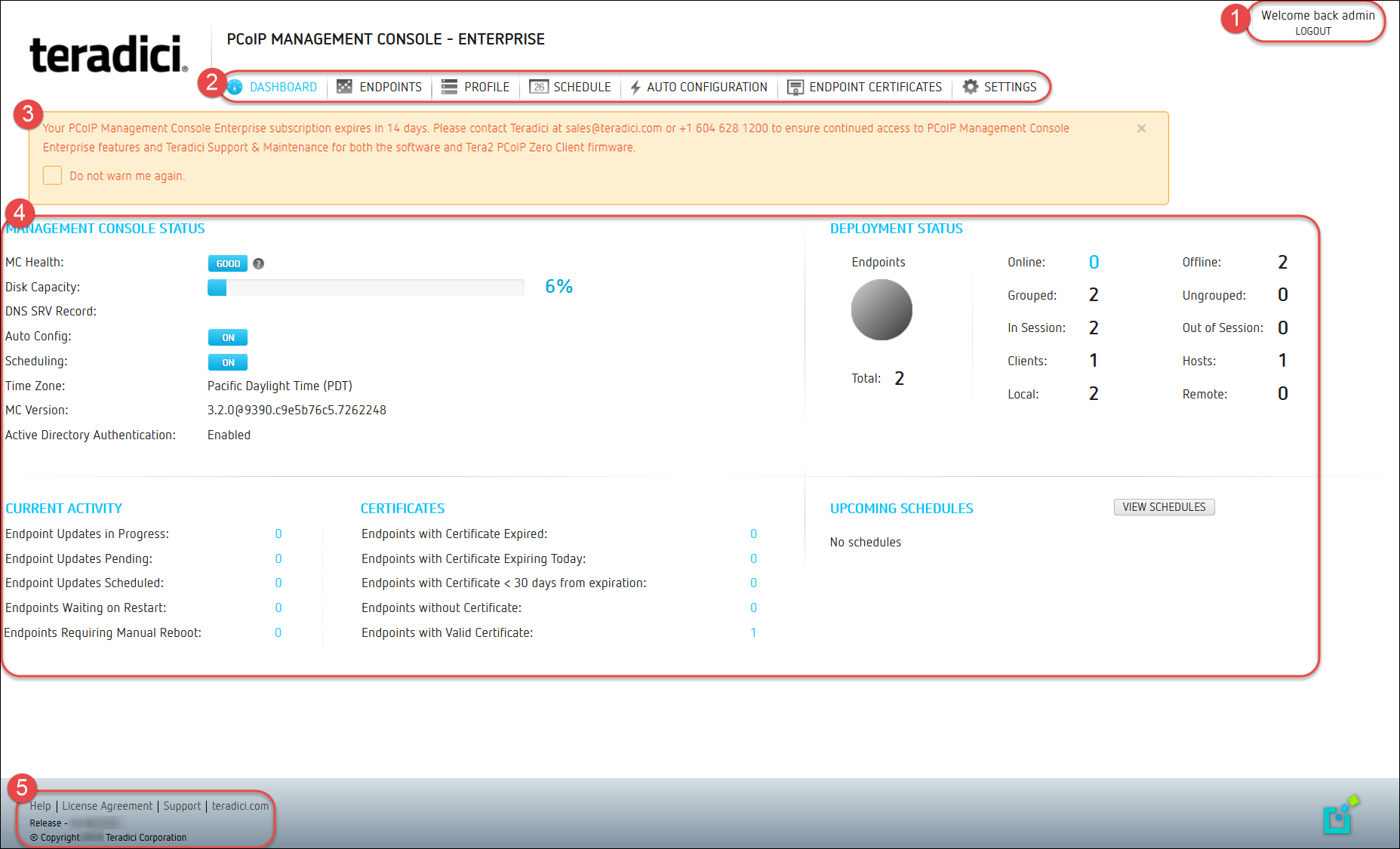Click the Auto Configuration lightning icon
The height and width of the screenshot is (849, 1400).
635,88
